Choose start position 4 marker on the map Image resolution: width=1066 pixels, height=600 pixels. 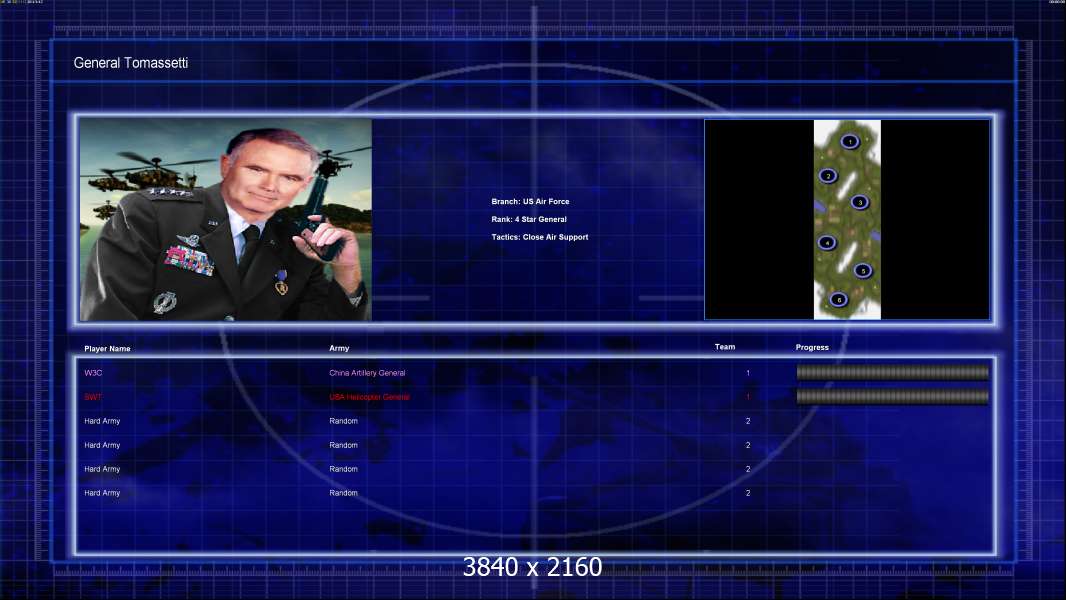827,242
